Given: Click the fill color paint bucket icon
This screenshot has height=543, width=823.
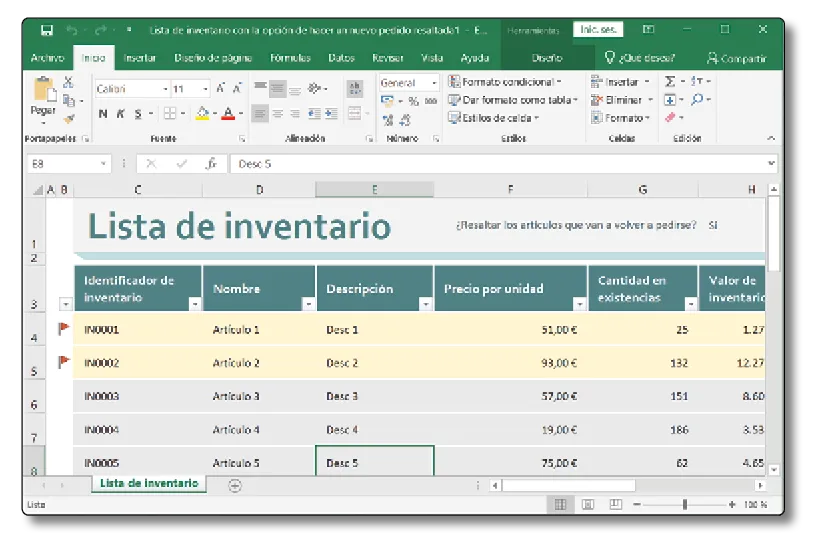Looking at the screenshot, I should (201, 114).
